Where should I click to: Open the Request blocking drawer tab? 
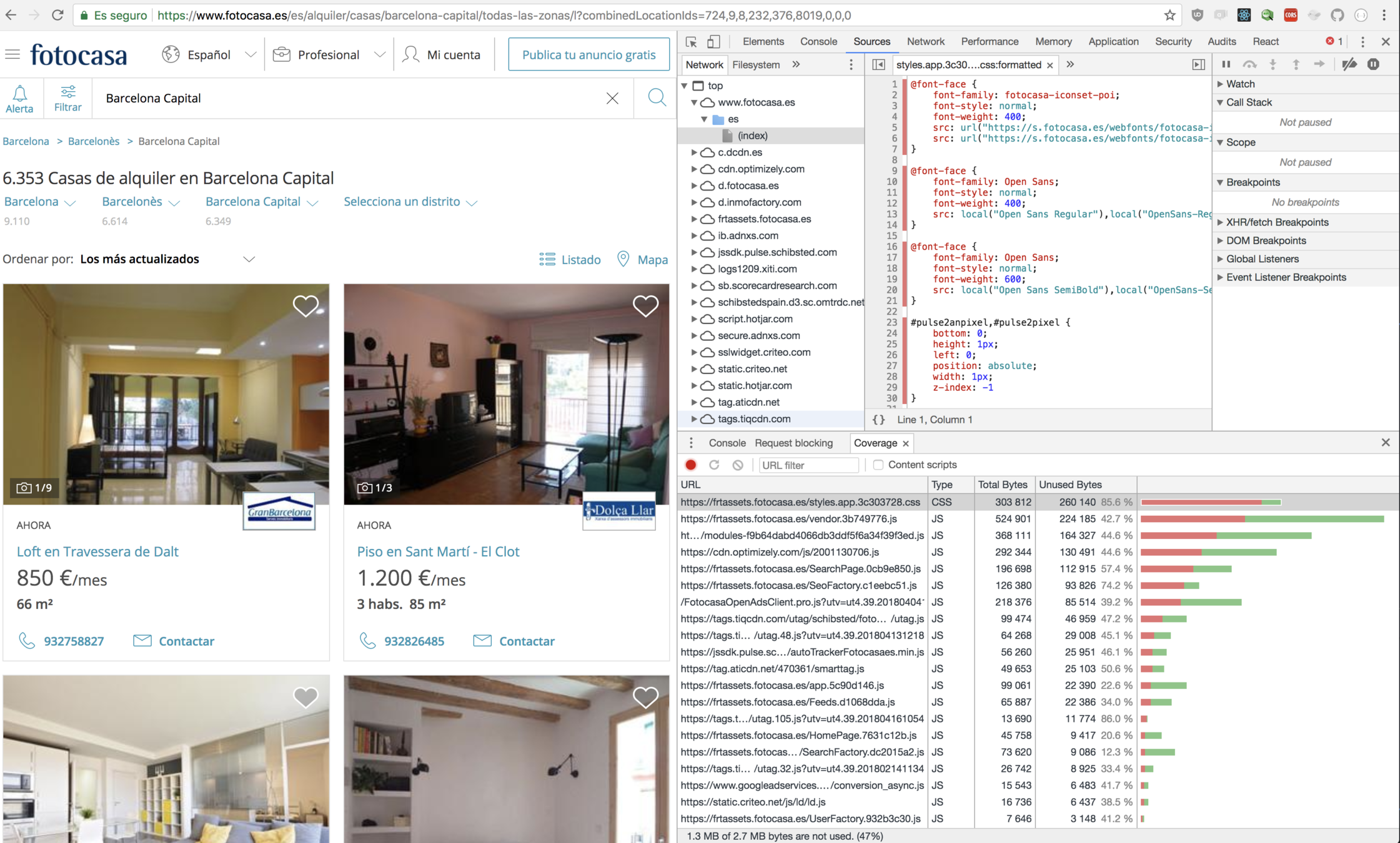coord(793,443)
